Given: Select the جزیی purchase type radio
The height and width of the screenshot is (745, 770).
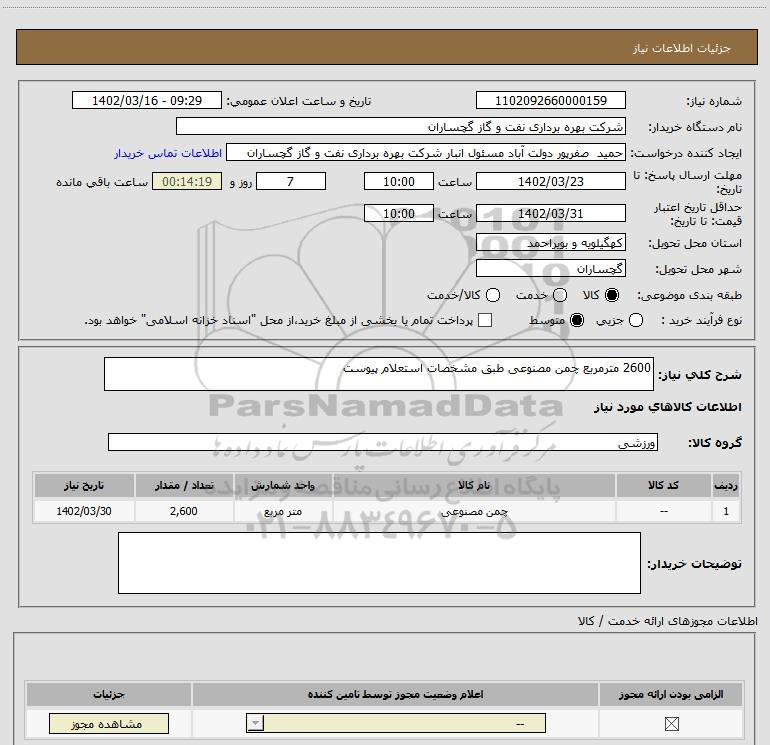Looking at the screenshot, I should pyautogui.click(x=636, y=320).
